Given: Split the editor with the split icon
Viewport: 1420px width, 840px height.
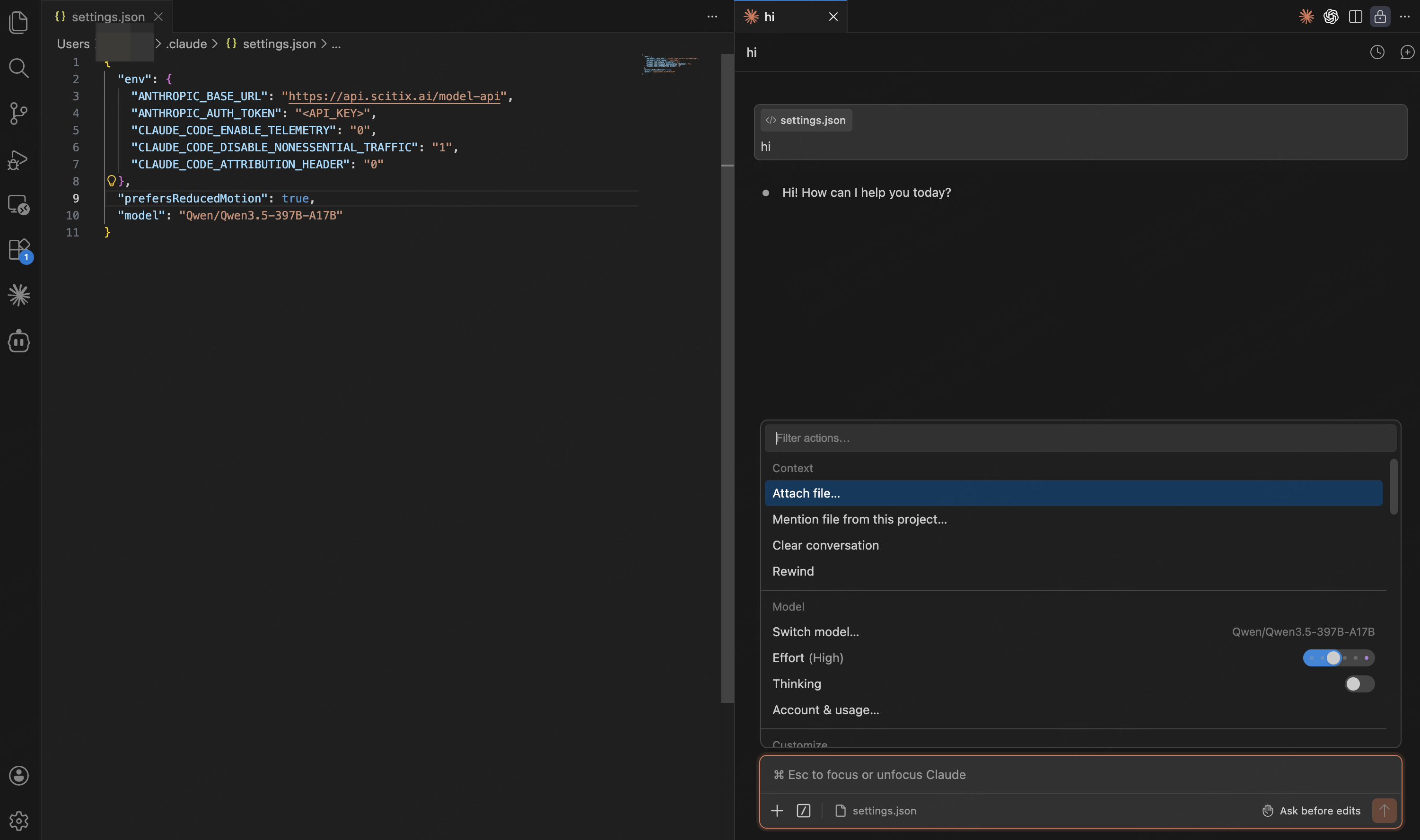Looking at the screenshot, I should coord(1356,17).
